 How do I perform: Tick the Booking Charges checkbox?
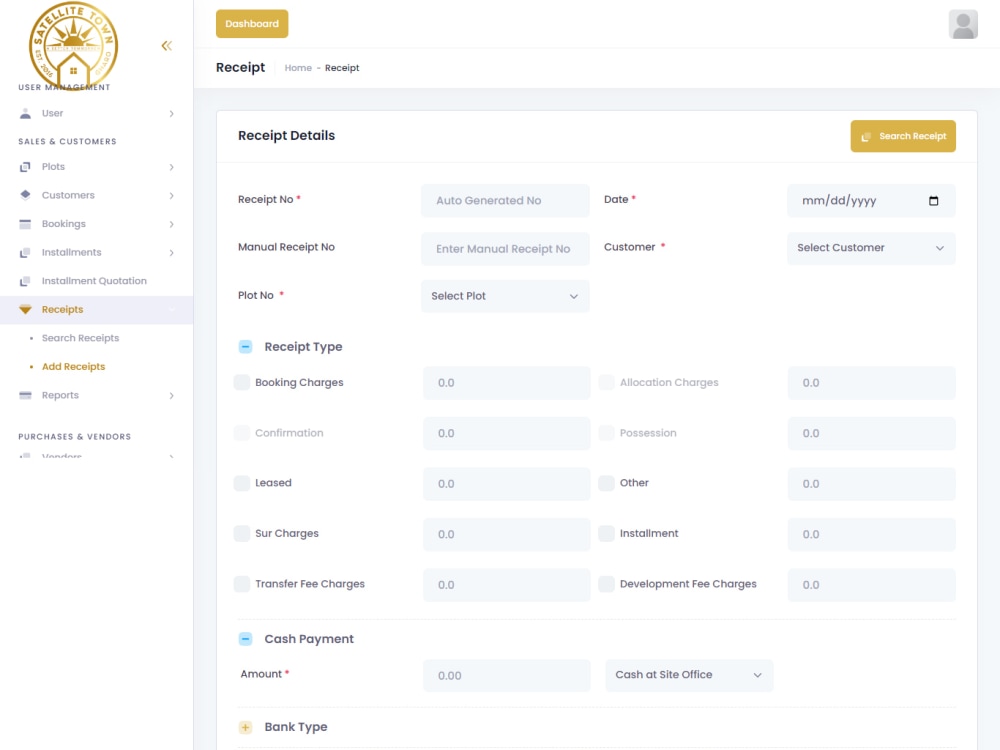[242, 382]
